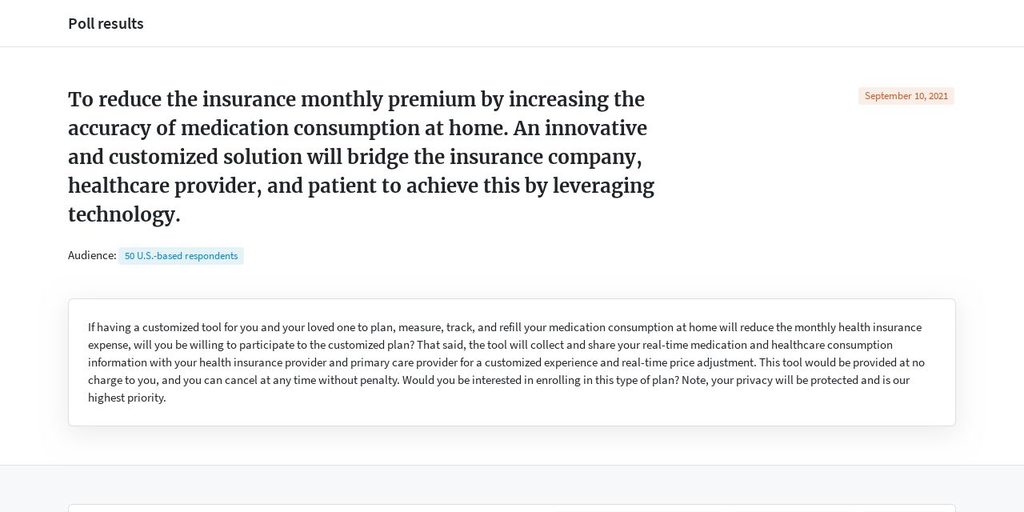Click question line starting "expense, will you be willing"
Image resolution: width=1024 pixels, height=512 pixels.
click(490, 345)
